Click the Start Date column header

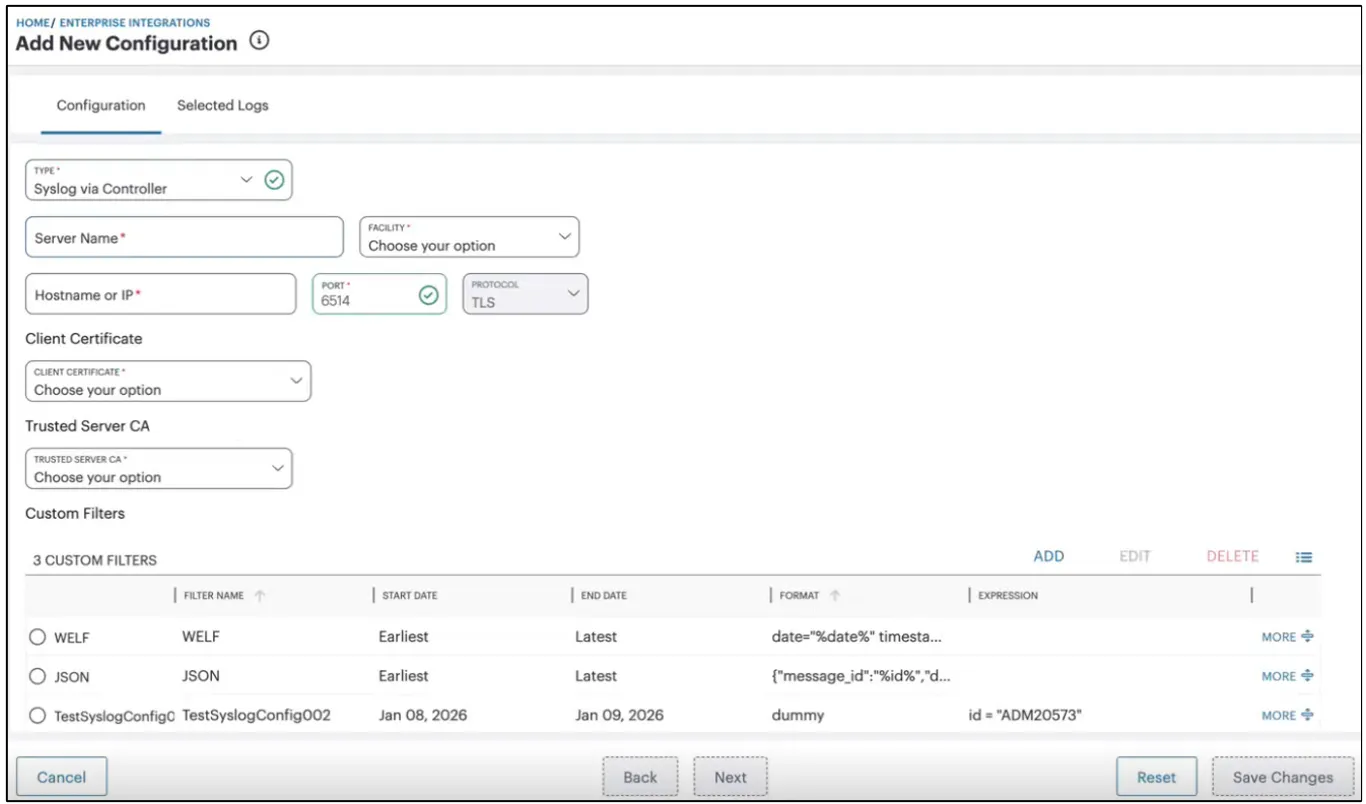click(x=410, y=595)
